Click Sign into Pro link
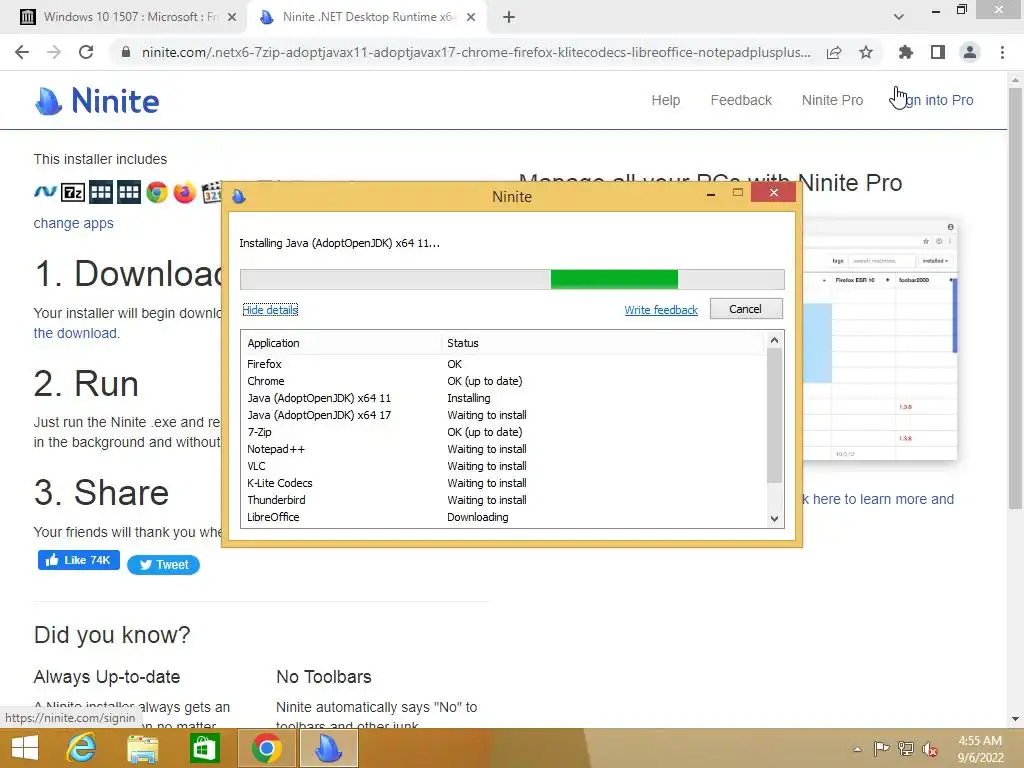The width and height of the screenshot is (1024, 768). click(933, 101)
